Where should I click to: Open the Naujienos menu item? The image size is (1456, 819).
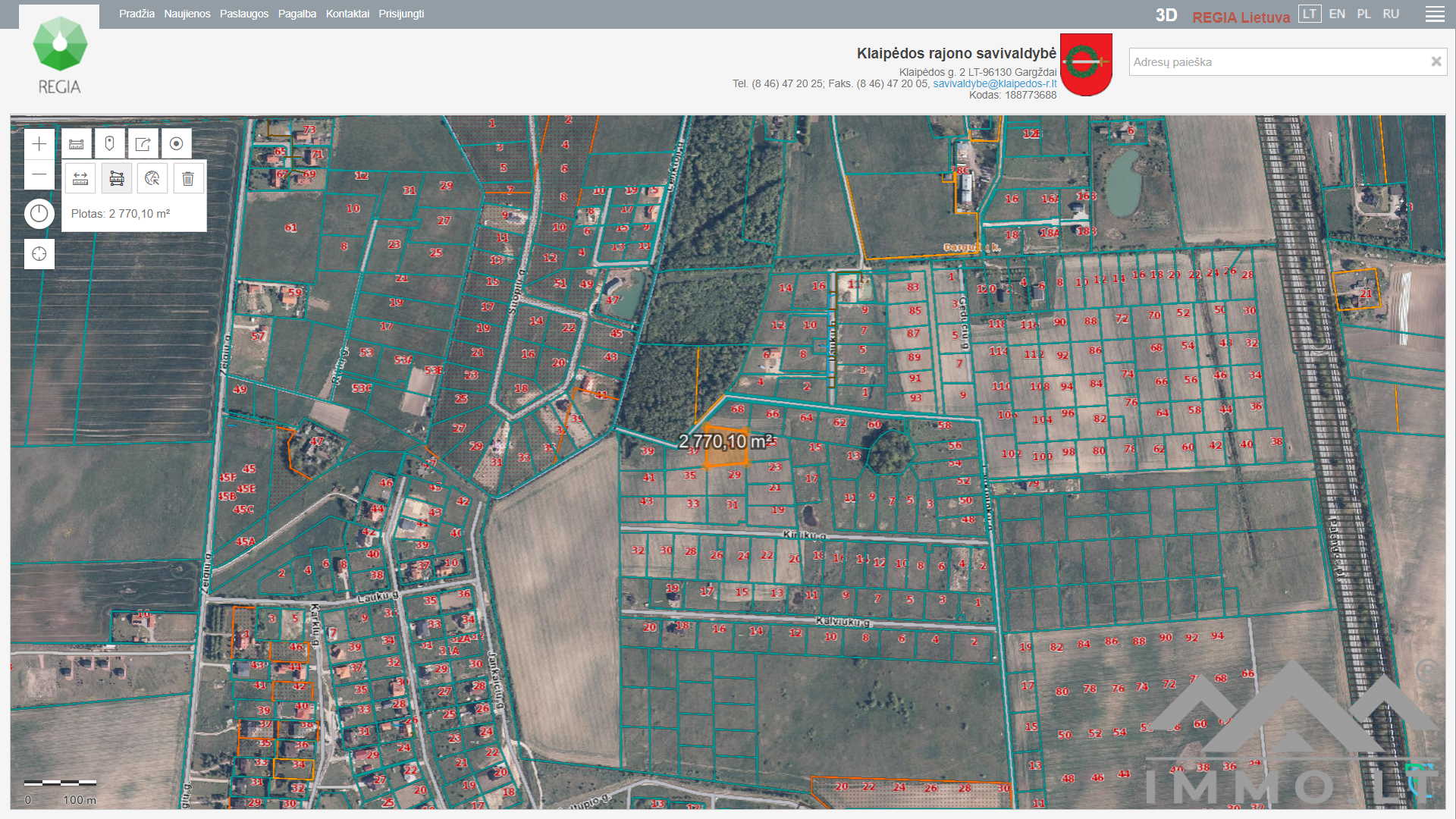point(187,14)
